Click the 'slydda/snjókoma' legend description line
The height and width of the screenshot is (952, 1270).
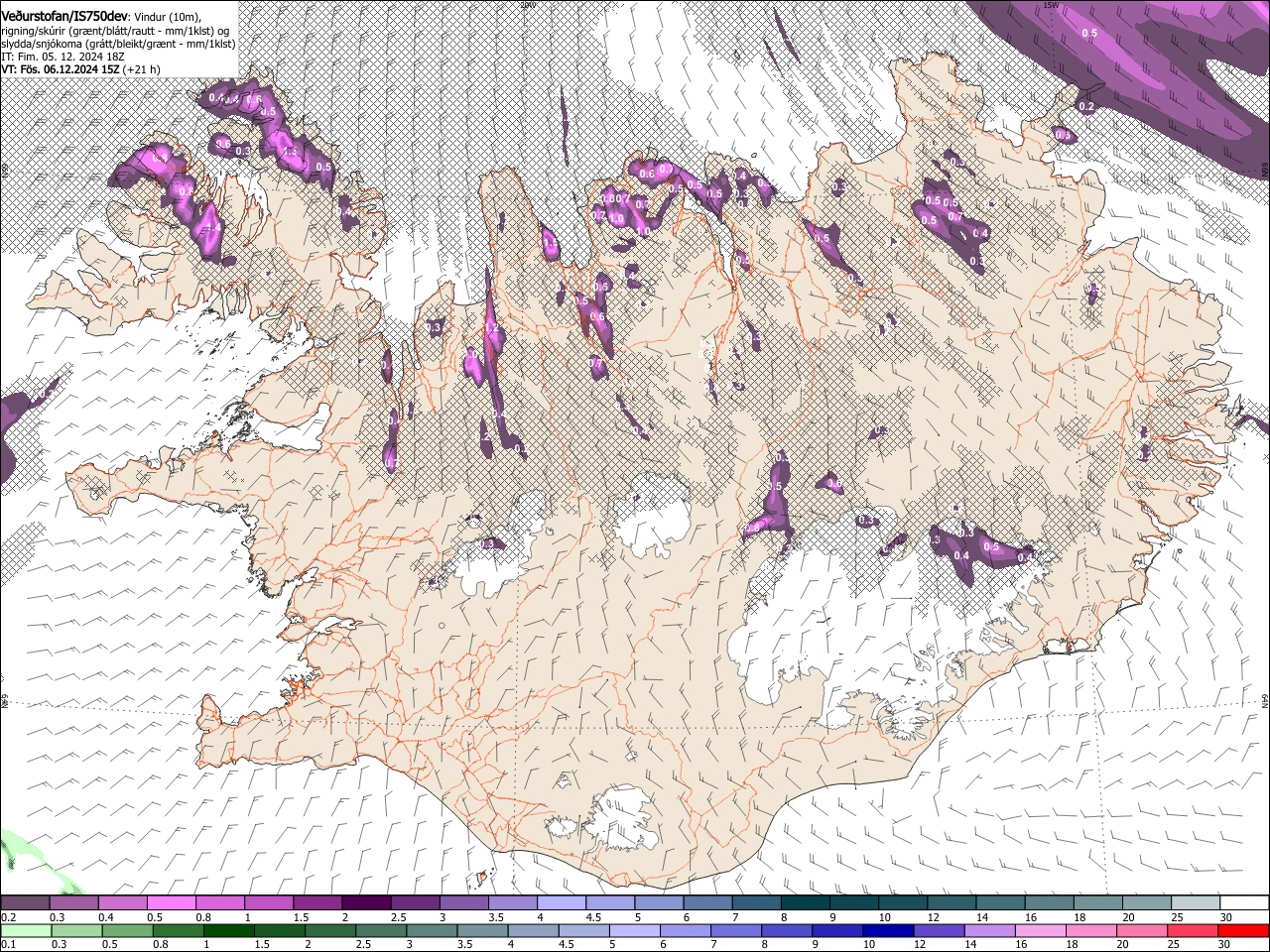coord(118,44)
